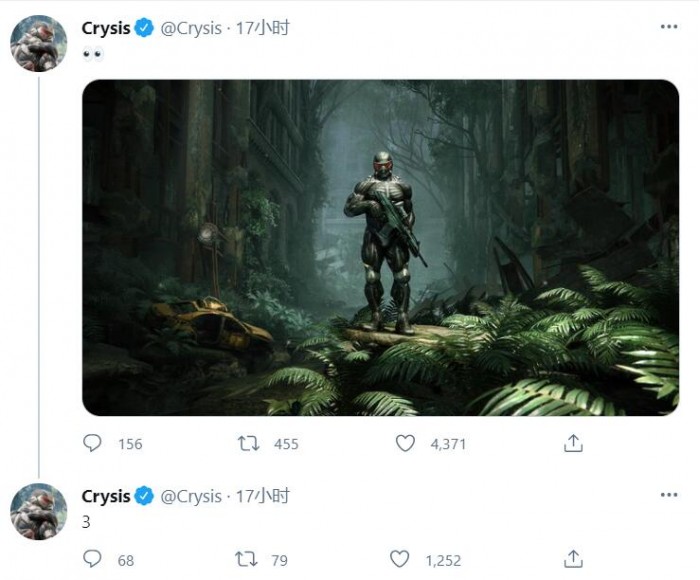700x580 pixels.
Task: Open more options on first tweet
Action: (x=668, y=28)
